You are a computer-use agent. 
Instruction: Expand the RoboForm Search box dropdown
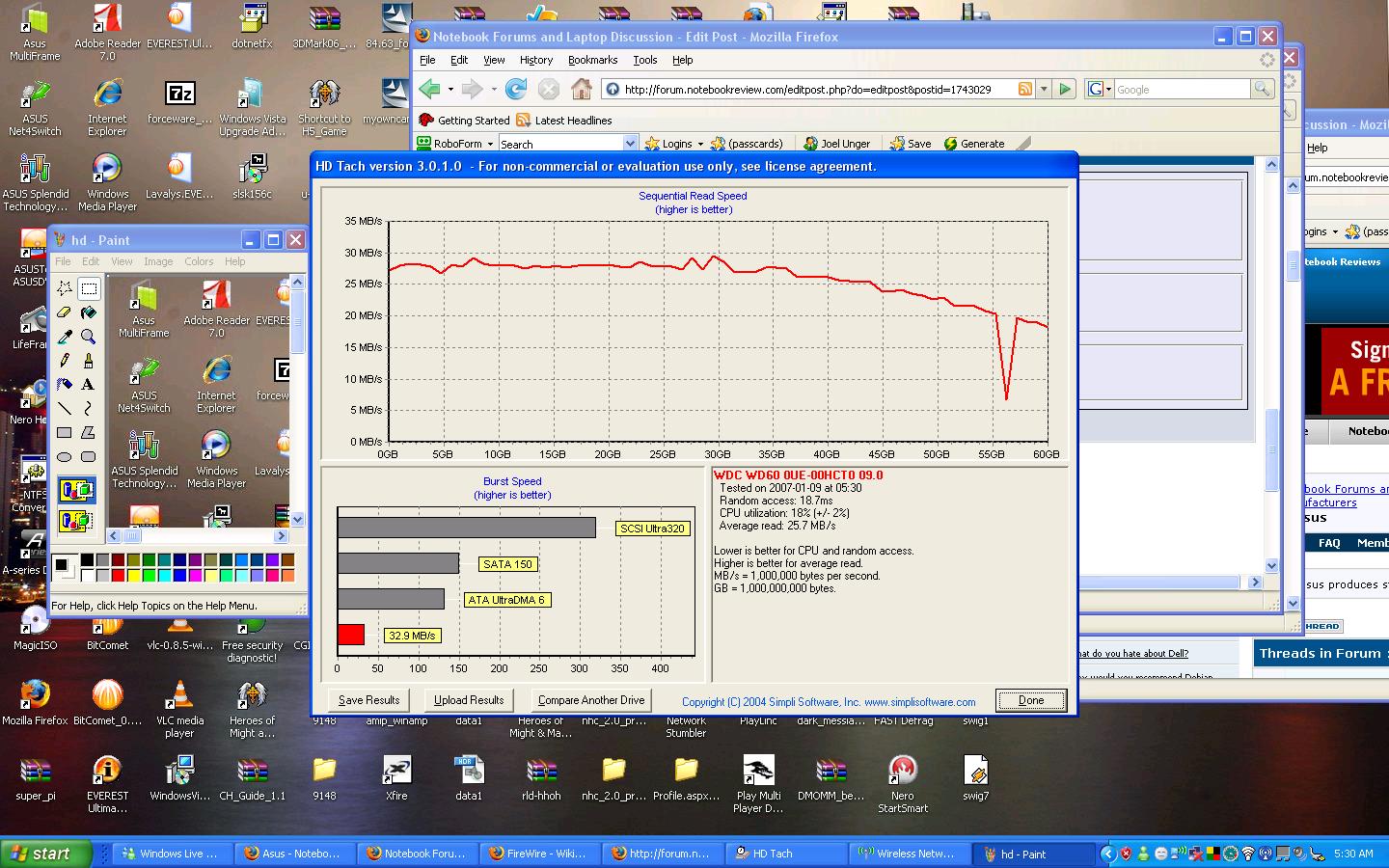630,144
